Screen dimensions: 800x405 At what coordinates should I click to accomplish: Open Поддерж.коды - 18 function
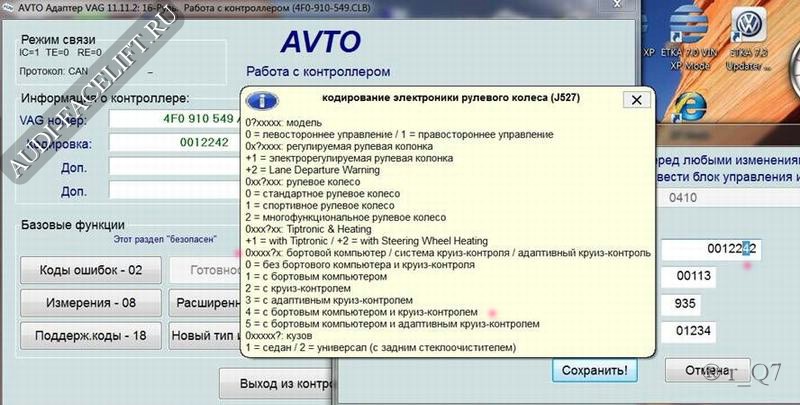click(x=91, y=336)
